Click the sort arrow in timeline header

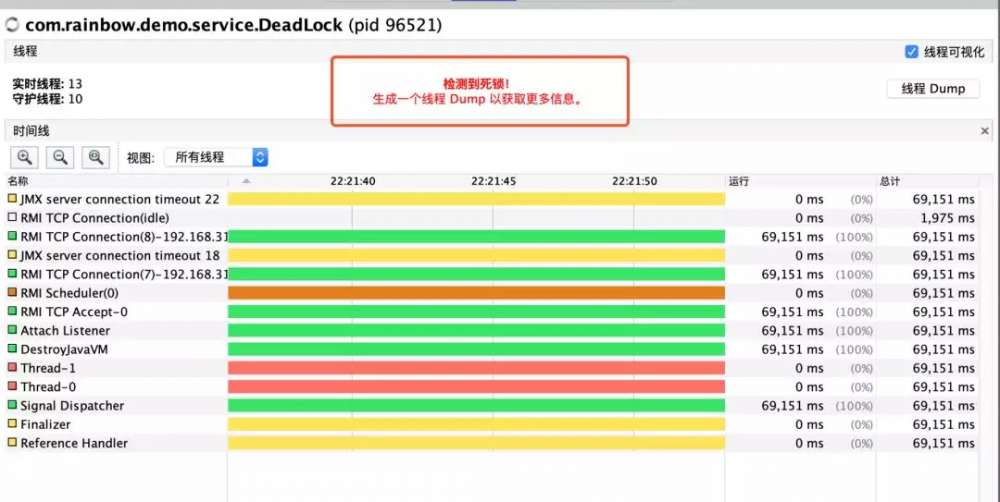coord(246,181)
